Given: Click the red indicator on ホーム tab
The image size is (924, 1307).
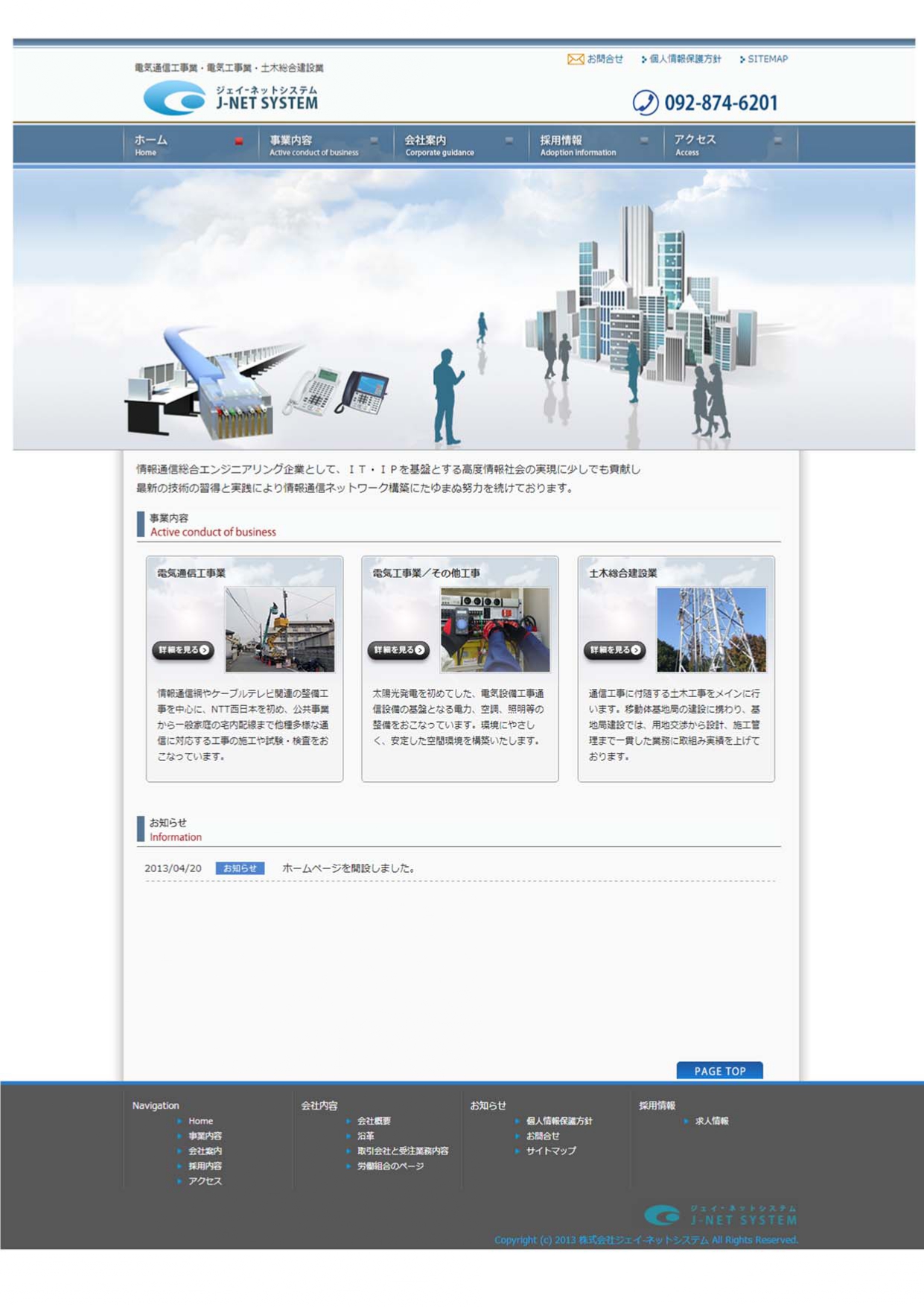Looking at the screenshot, I should tap(239, 141).
